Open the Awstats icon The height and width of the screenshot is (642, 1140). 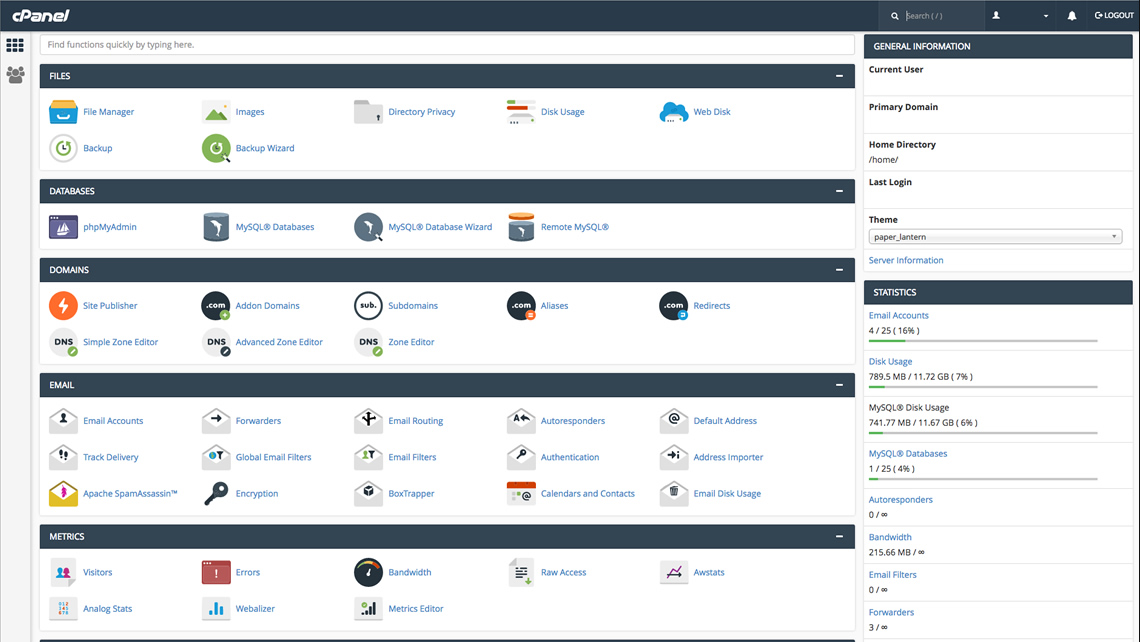(x=674, y=572)
